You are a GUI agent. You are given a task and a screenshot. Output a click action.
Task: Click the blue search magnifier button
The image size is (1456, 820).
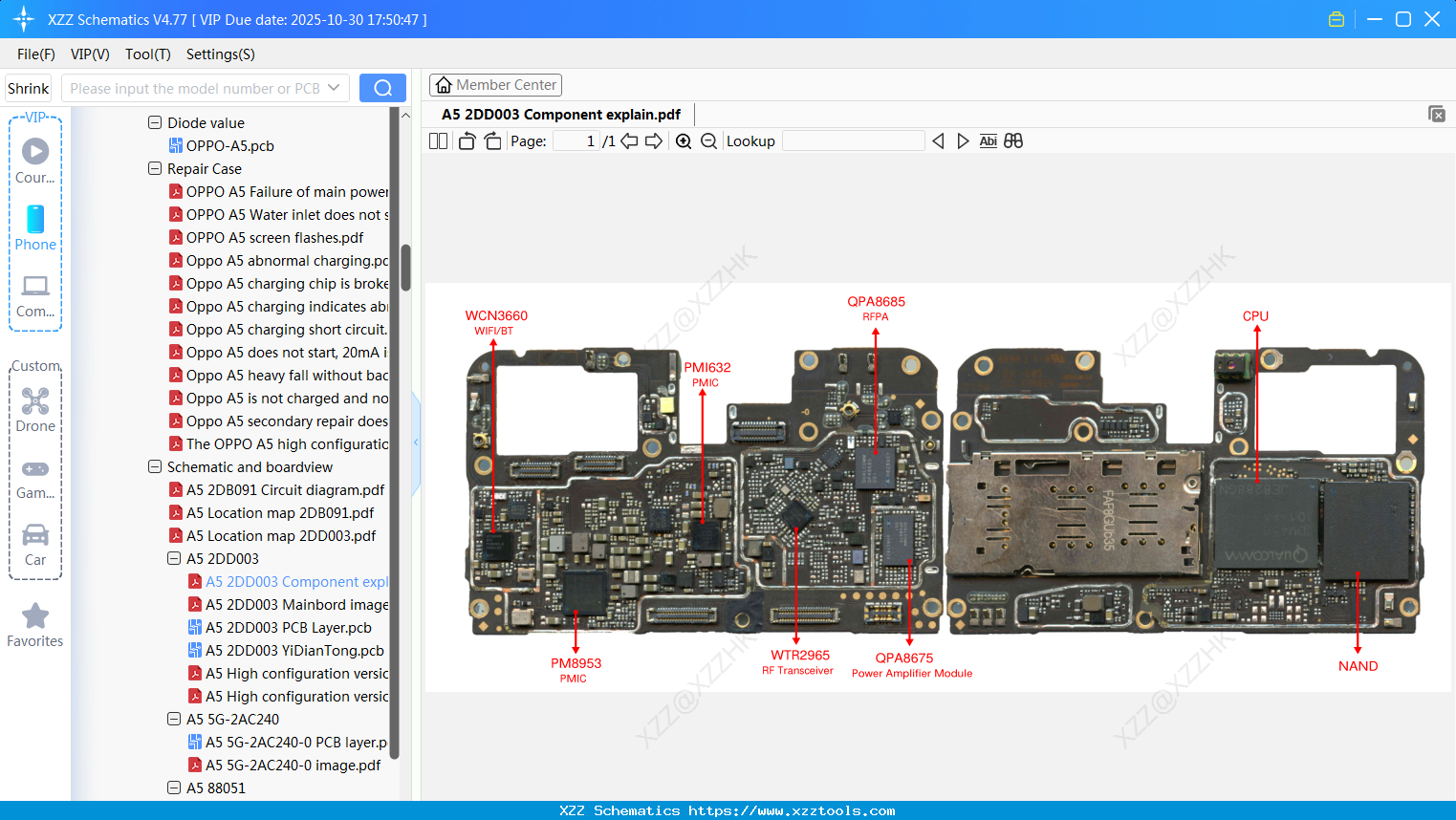tap(381, 87)
